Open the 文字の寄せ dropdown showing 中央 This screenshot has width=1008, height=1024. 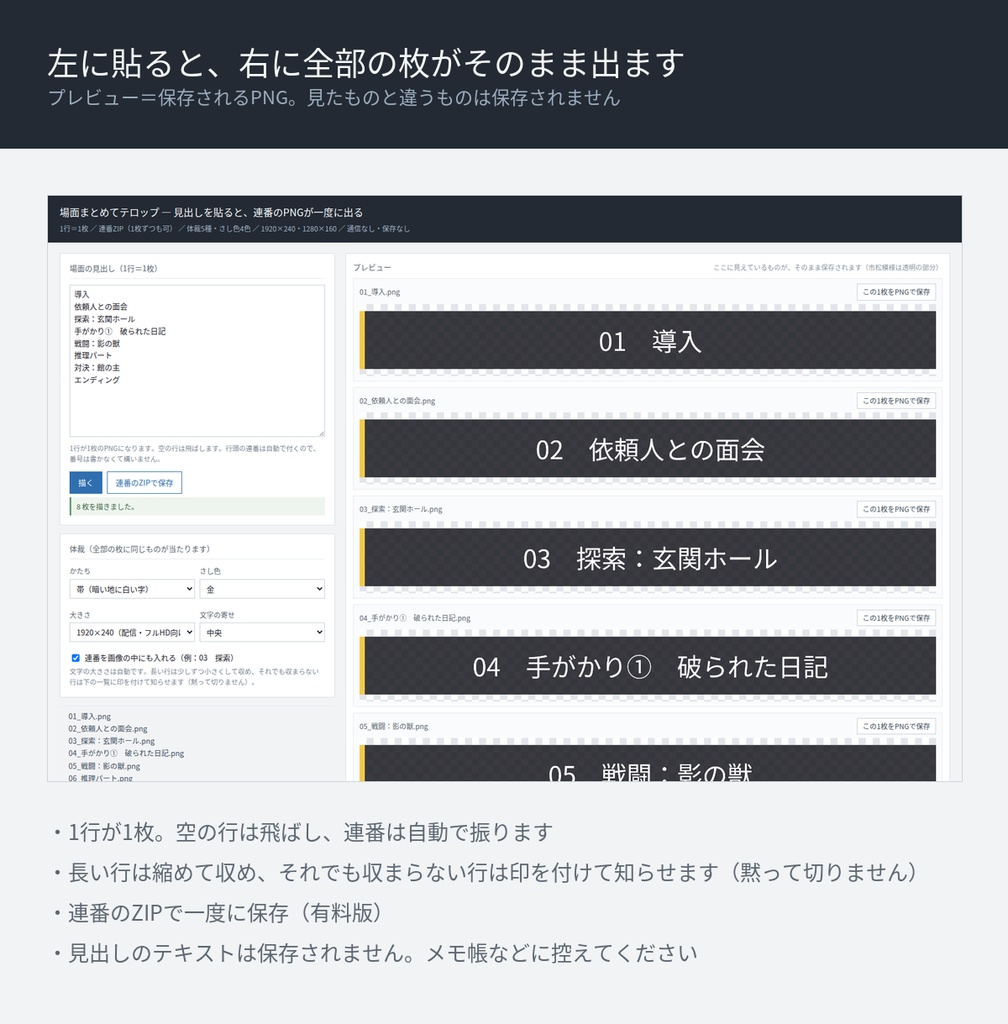click(x=262, y=632)
